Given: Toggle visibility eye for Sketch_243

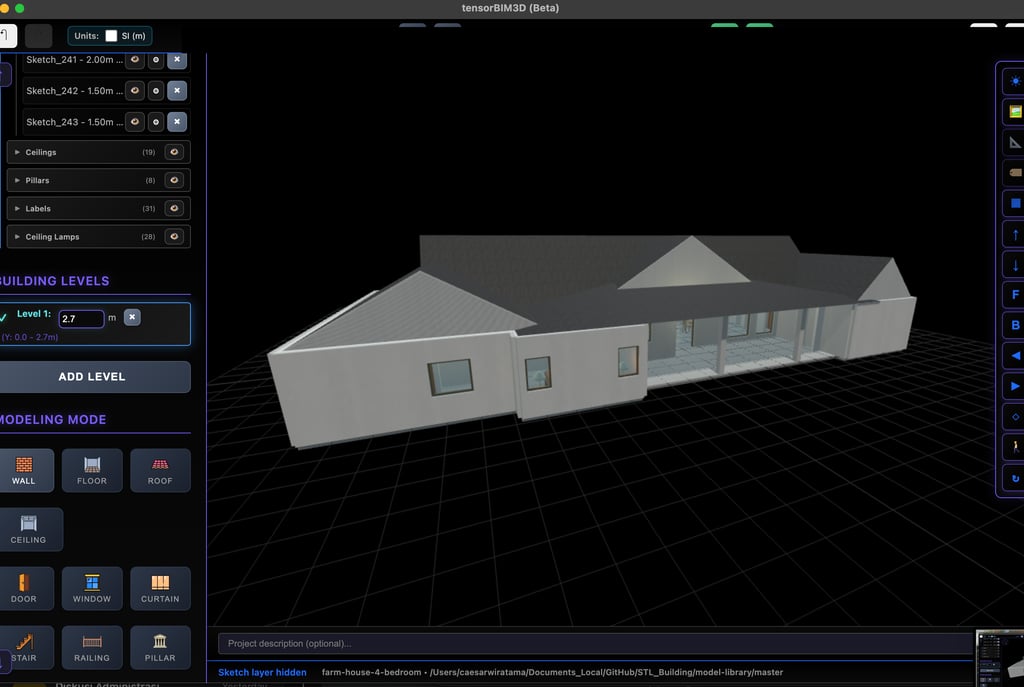Looking at the screenshot, I should (135, 122).
